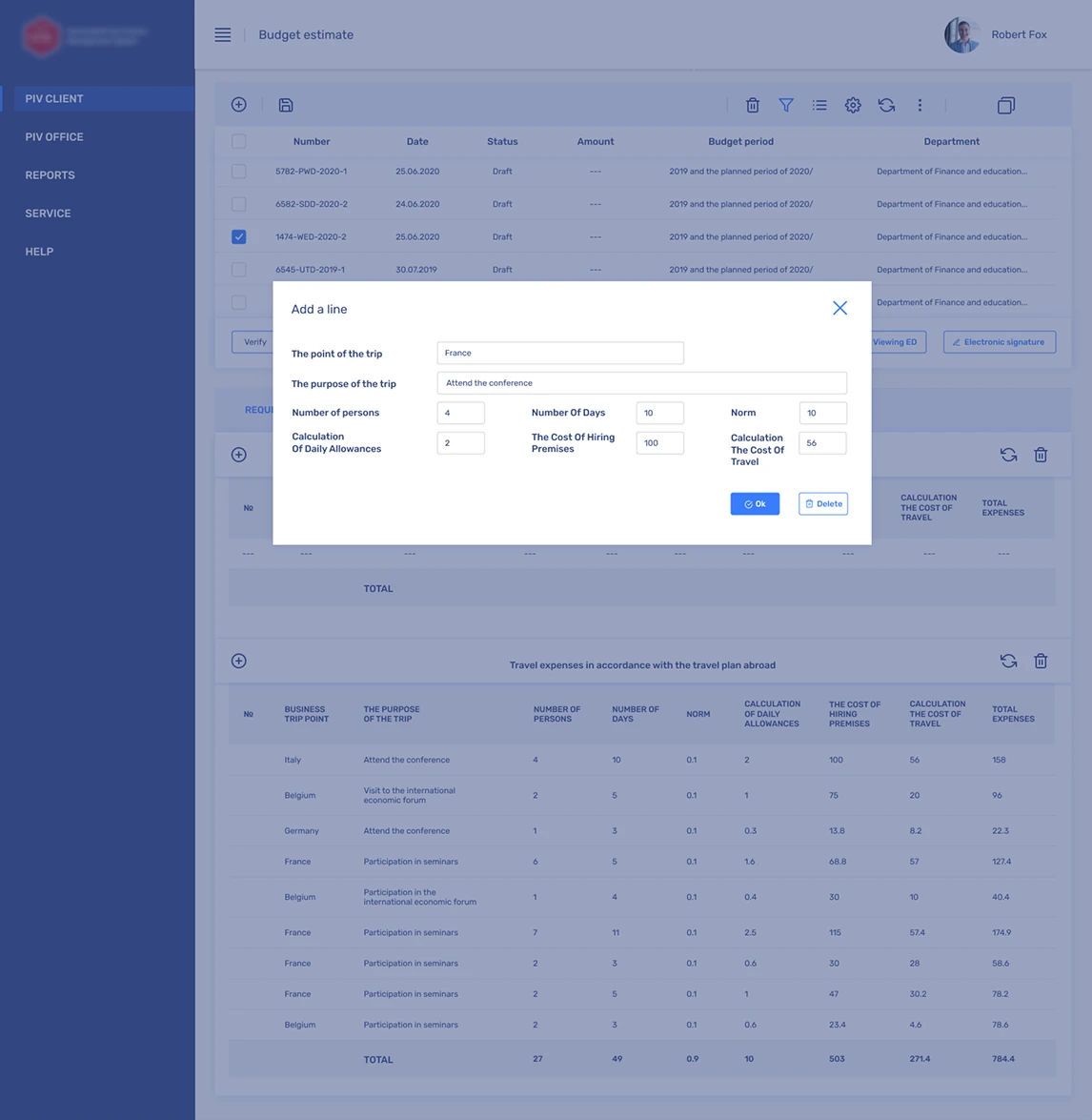Tick the select-all checkbox in header row
1092x1120 pixels.
click(x=239, y=141)
